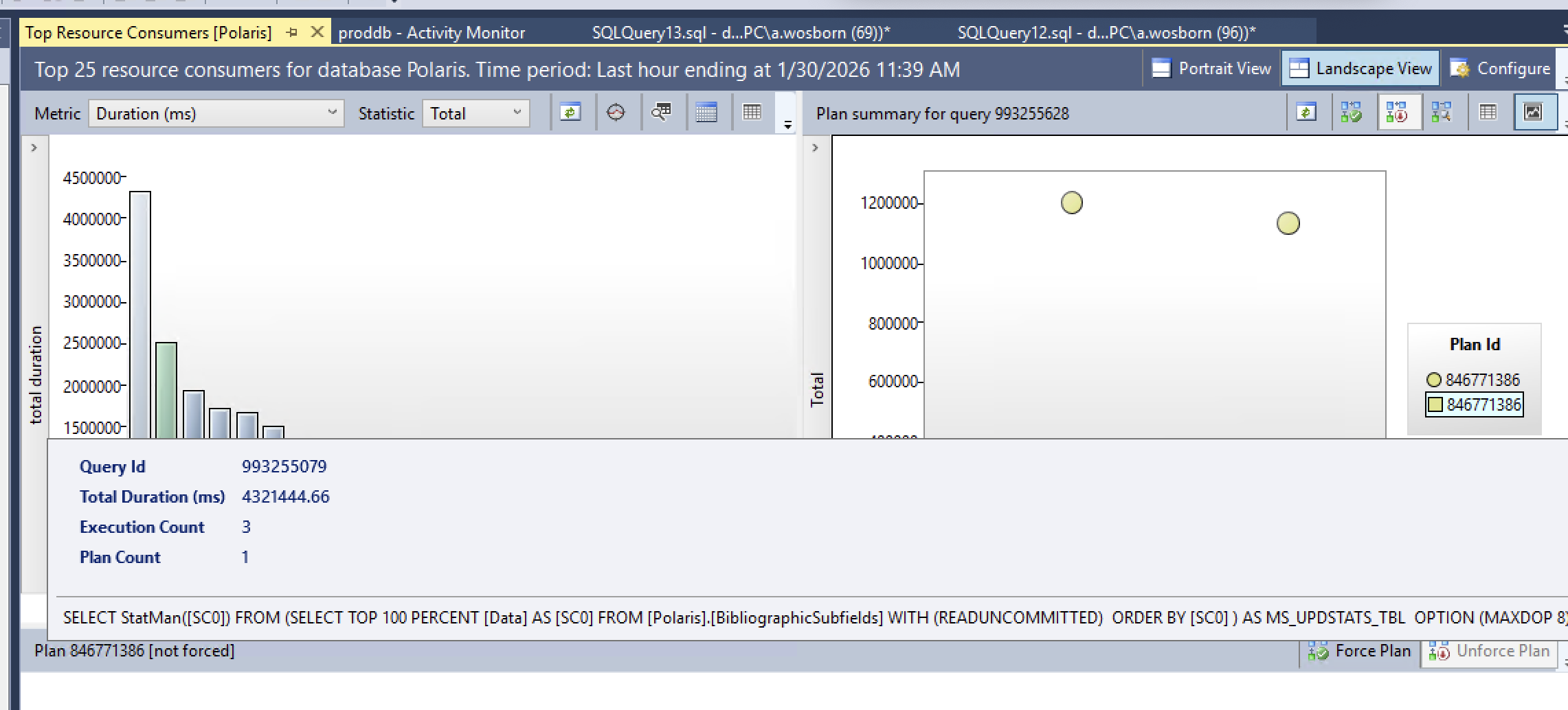The height and width of the screenshot is (710, 1568).
Task: Toggle plan summary chart view
Action: [1534, 113]
